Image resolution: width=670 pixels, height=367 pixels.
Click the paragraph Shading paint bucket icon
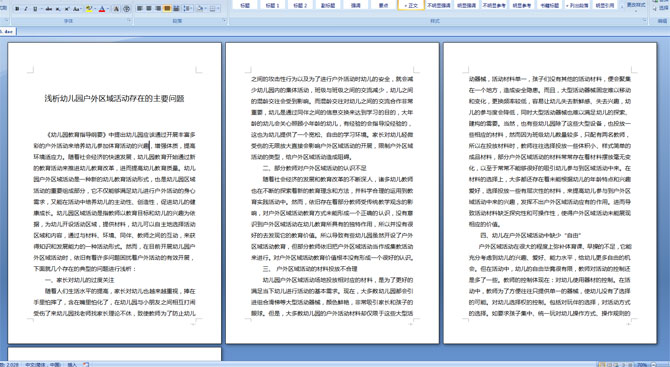(200, 9)
